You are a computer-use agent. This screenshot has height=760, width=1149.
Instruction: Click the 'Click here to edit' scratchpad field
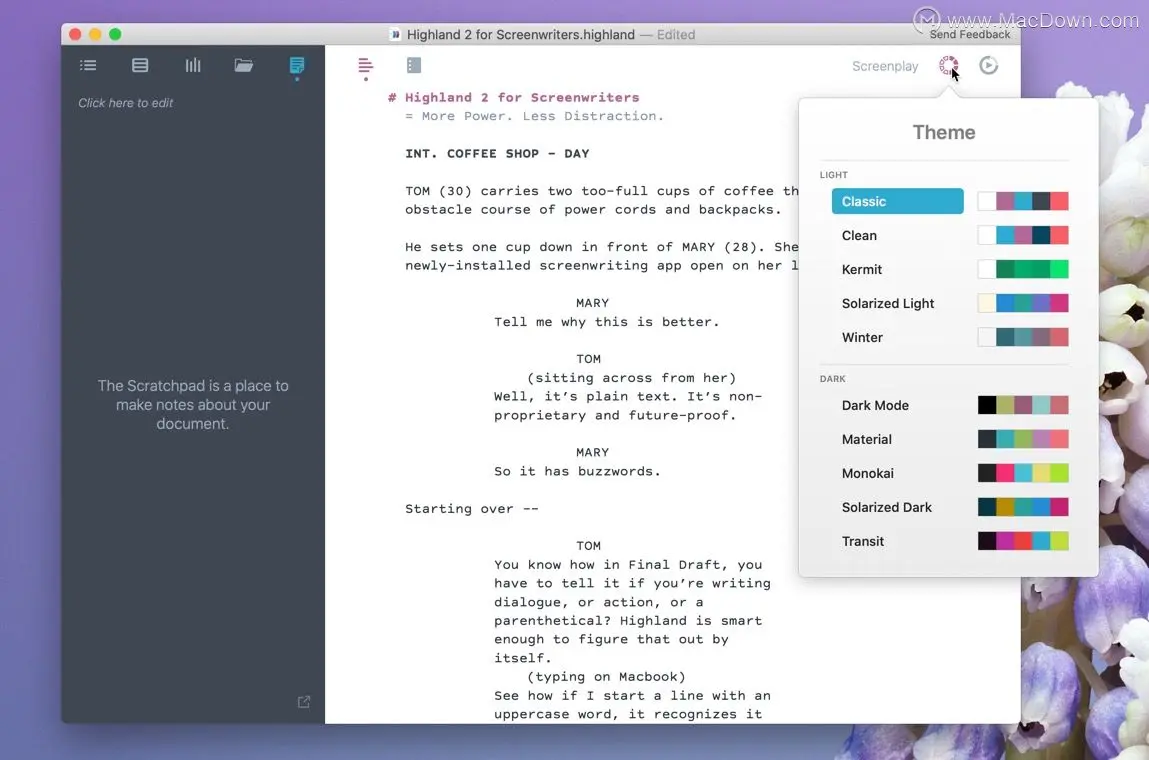tap(125, 103)
